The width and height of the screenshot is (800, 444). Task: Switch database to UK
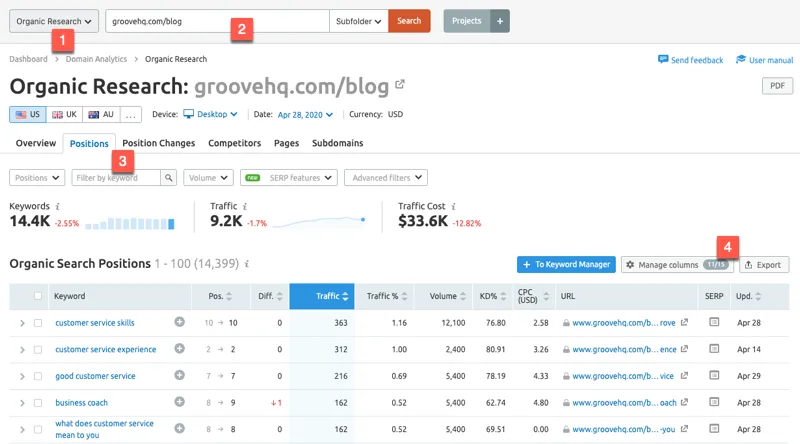pyautogui.click(x=64, y=114)
